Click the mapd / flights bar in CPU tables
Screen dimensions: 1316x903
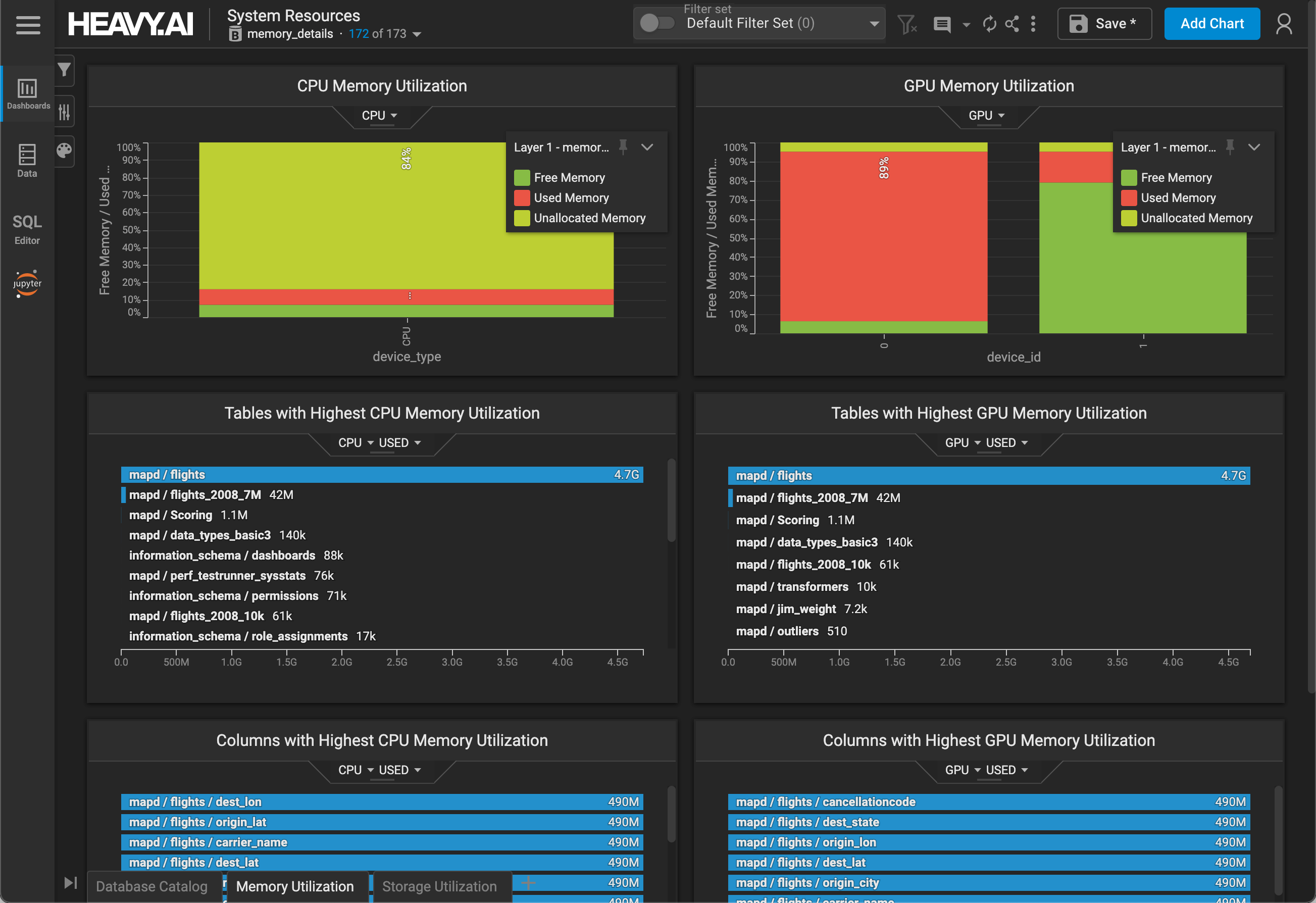(382, 474)
